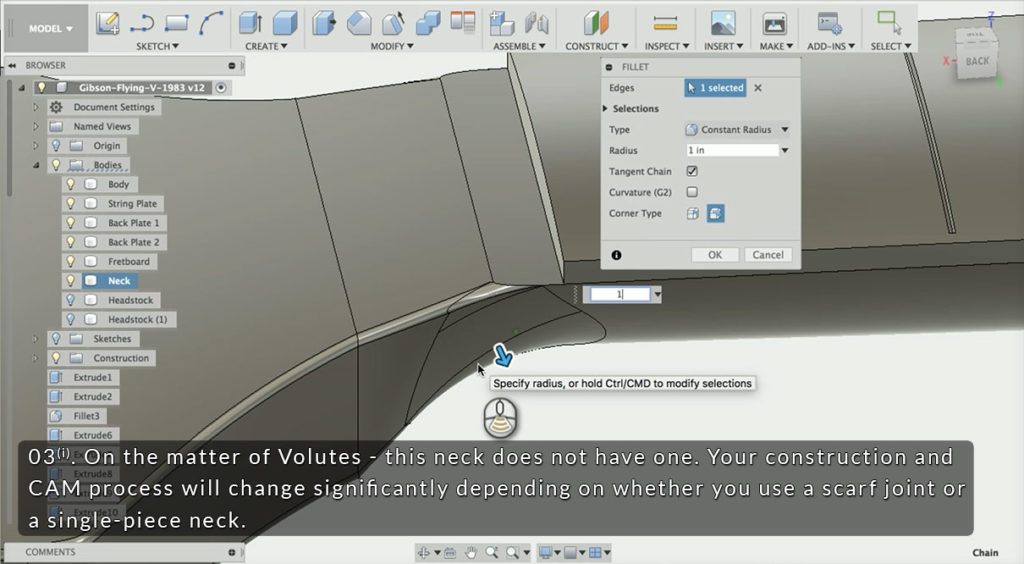
Task: Choose the Shell icon in Modify group
Action: coord(395,23)
